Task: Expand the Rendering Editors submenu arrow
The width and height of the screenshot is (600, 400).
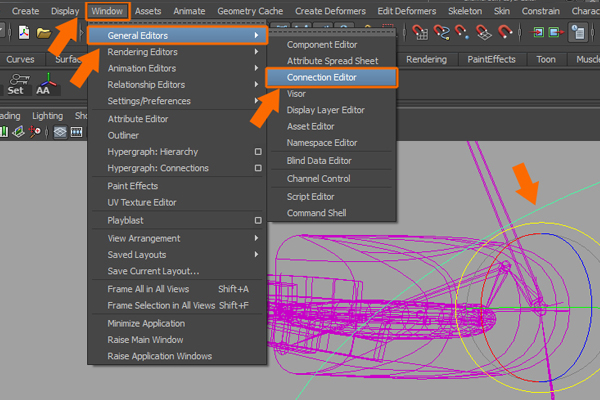Action: (256, 52)
